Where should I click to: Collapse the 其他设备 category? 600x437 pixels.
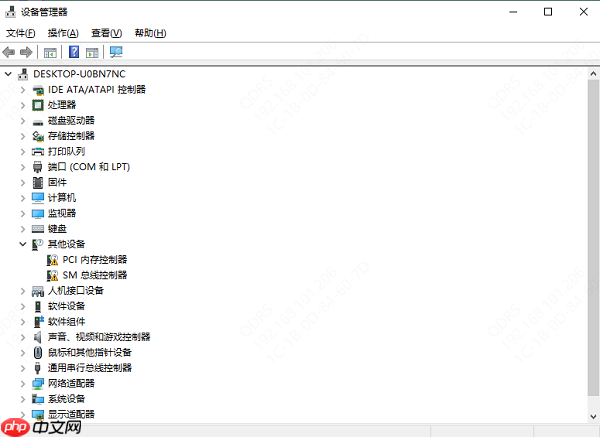click(23, 244)
